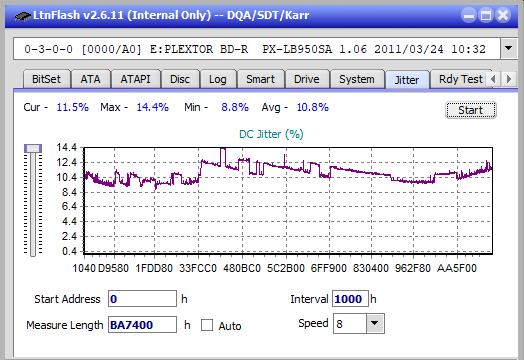Click the PLEXTOR drive selection text box

pos(257,49)
